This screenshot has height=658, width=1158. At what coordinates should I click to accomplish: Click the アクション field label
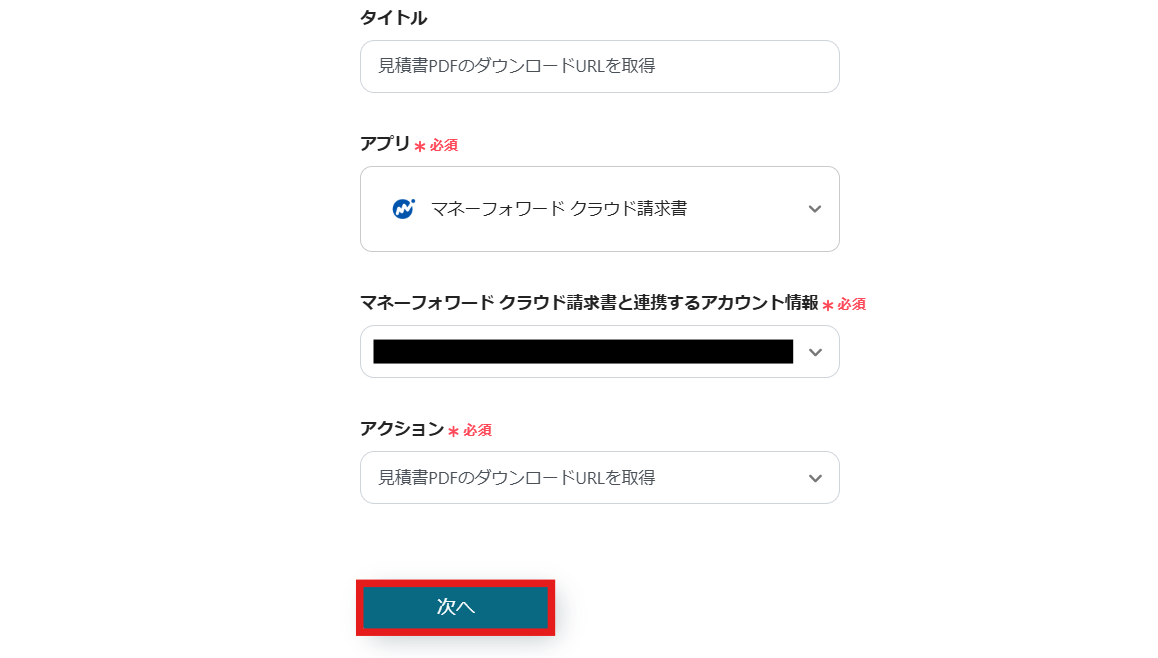coord(401,429)
